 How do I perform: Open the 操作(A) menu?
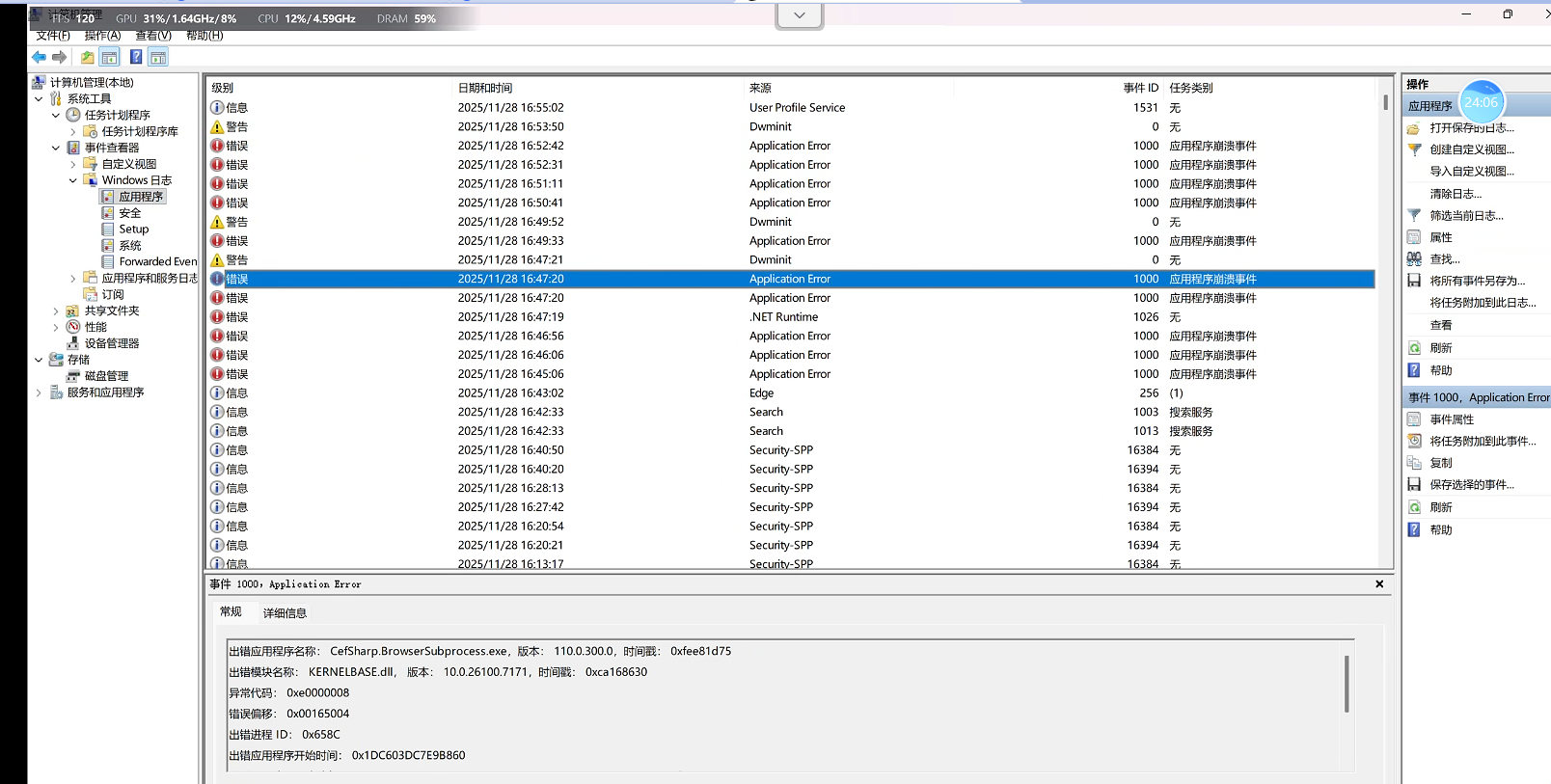click(x=102, y=36)
